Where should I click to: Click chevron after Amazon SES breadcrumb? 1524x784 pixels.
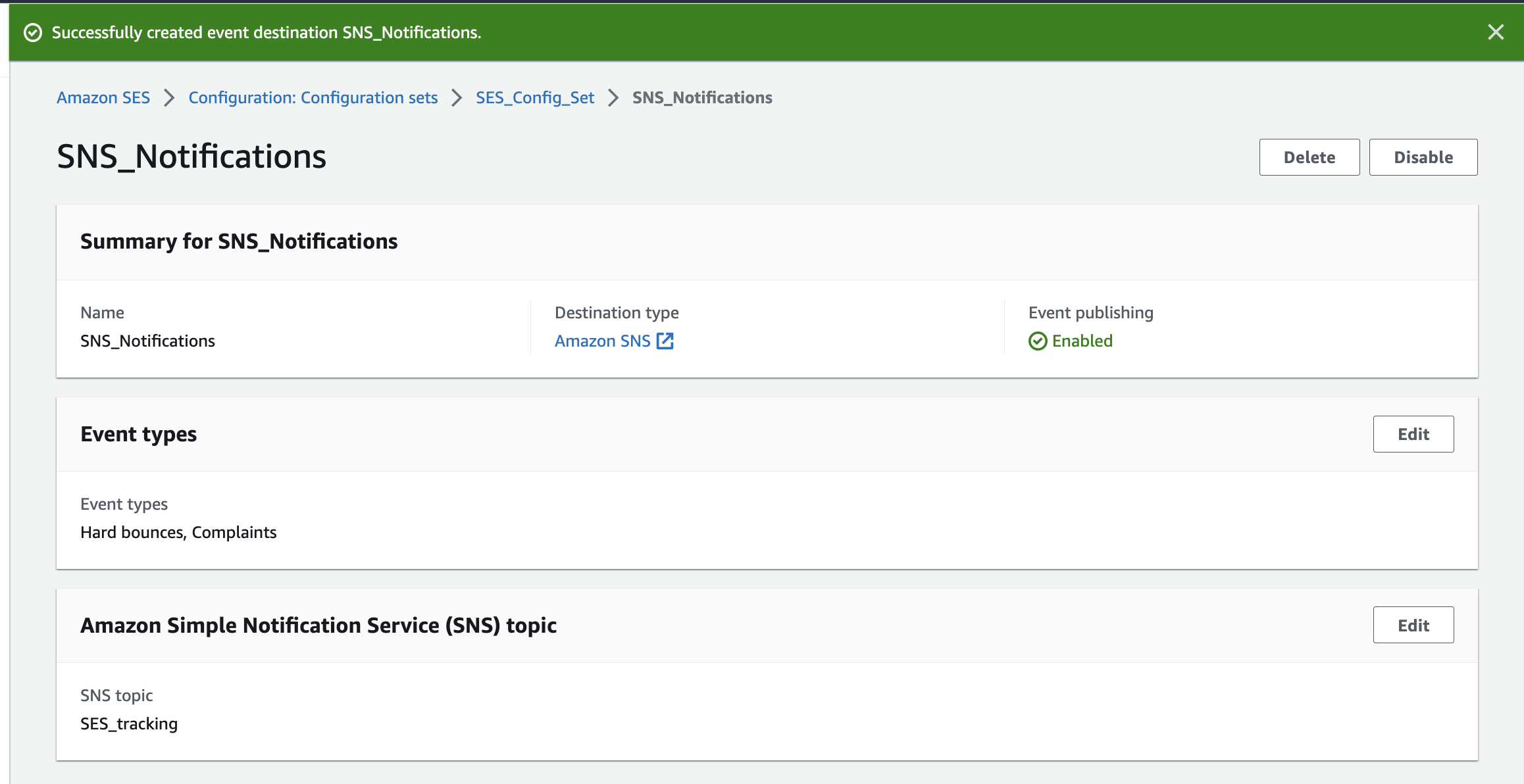(169, 97)
